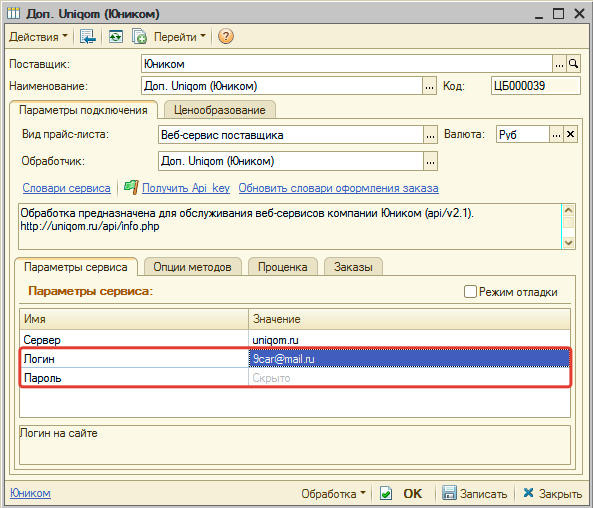Screen dimensions: 593x508
Task: Open help with the question mark icon
Action: (x=226, y=37)
